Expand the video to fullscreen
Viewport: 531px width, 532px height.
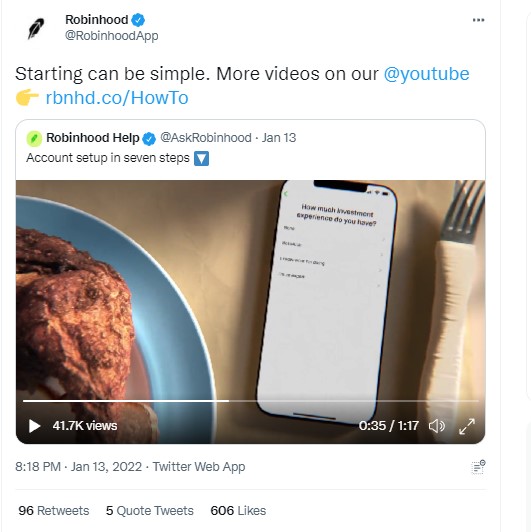pos(467,426)
